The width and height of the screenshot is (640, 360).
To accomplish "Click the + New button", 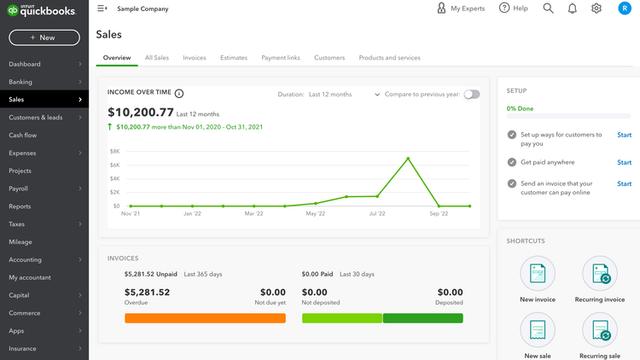I will pos(44,38).
